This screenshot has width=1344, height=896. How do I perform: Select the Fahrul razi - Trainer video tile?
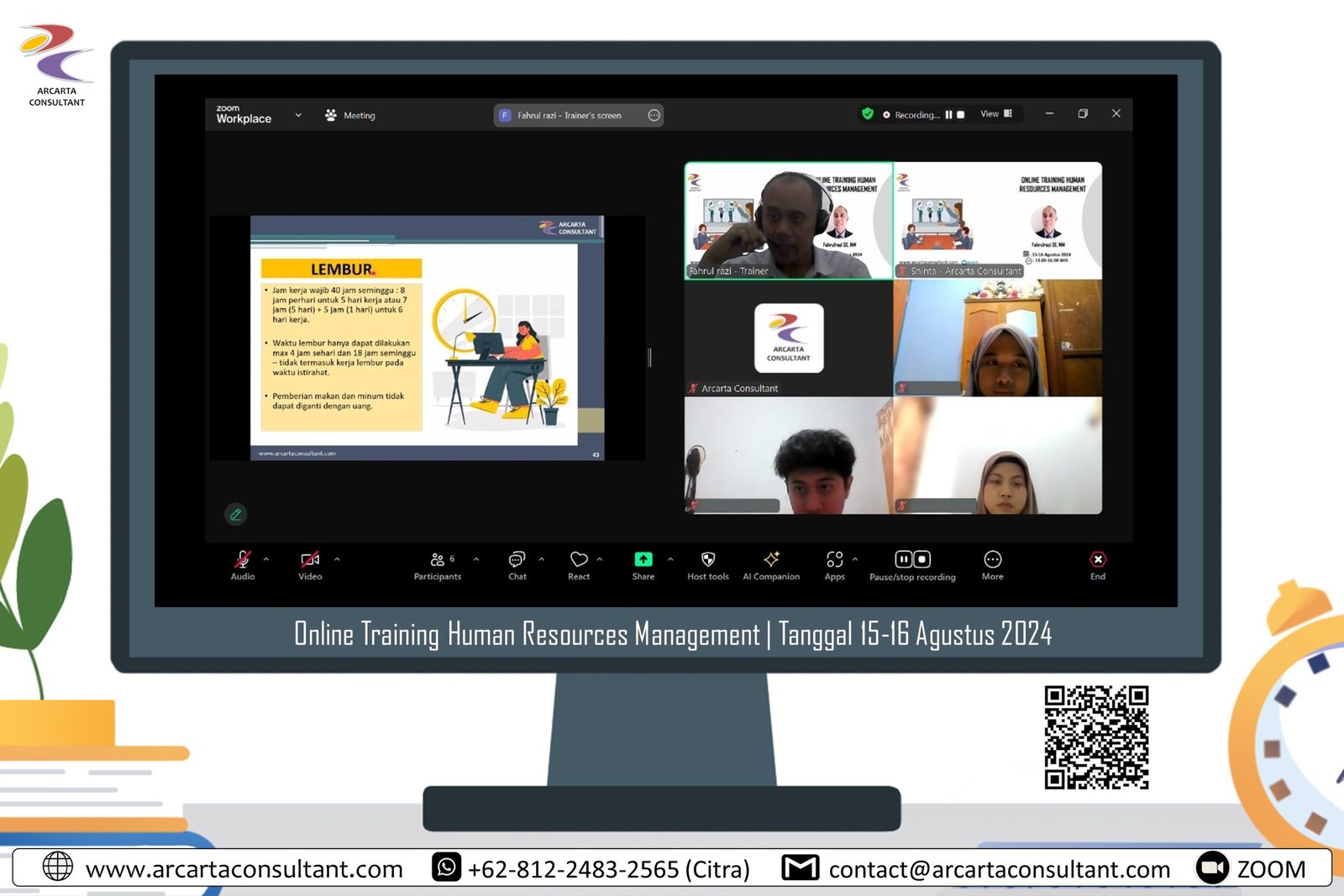pyautogui.click(x=788, y=221)
